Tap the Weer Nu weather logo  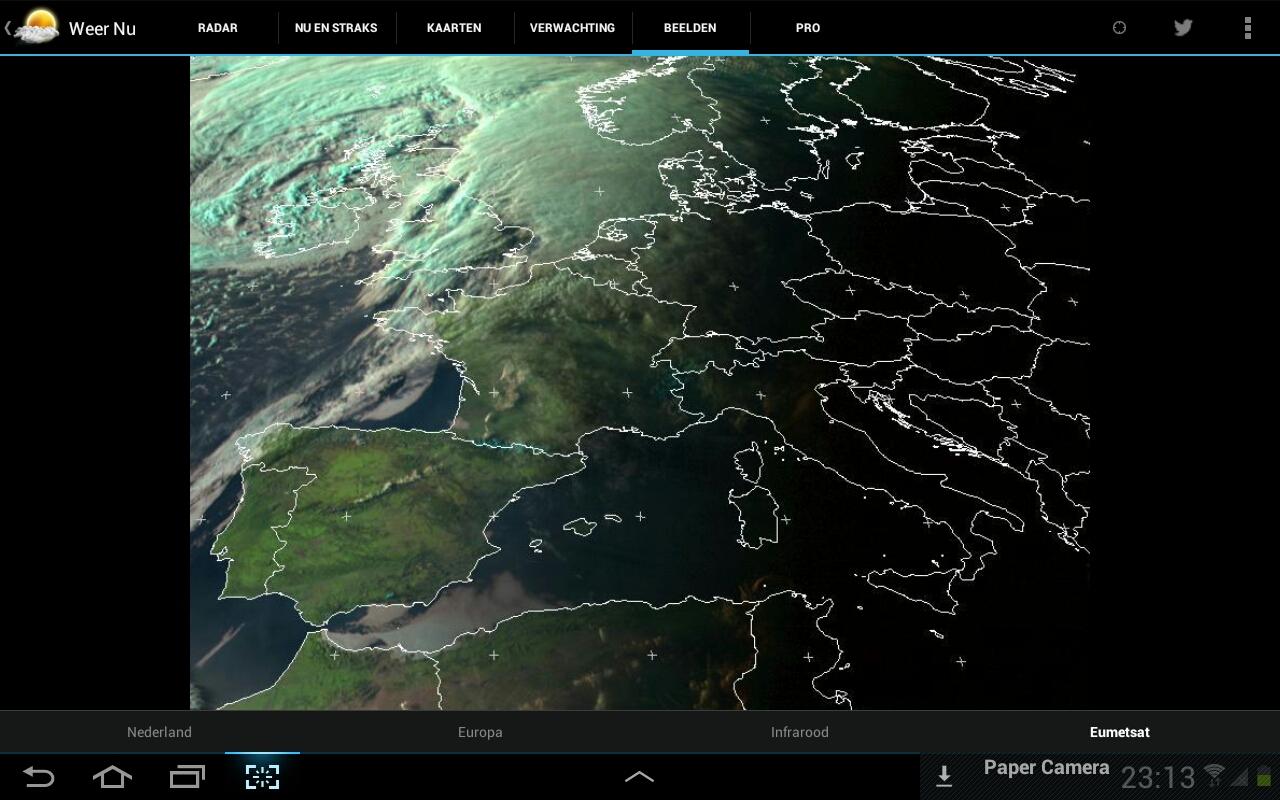click(x=38, y=27)
